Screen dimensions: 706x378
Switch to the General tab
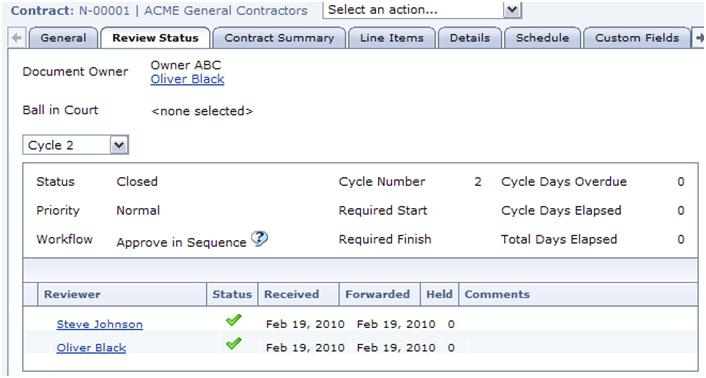coord(63,38)
